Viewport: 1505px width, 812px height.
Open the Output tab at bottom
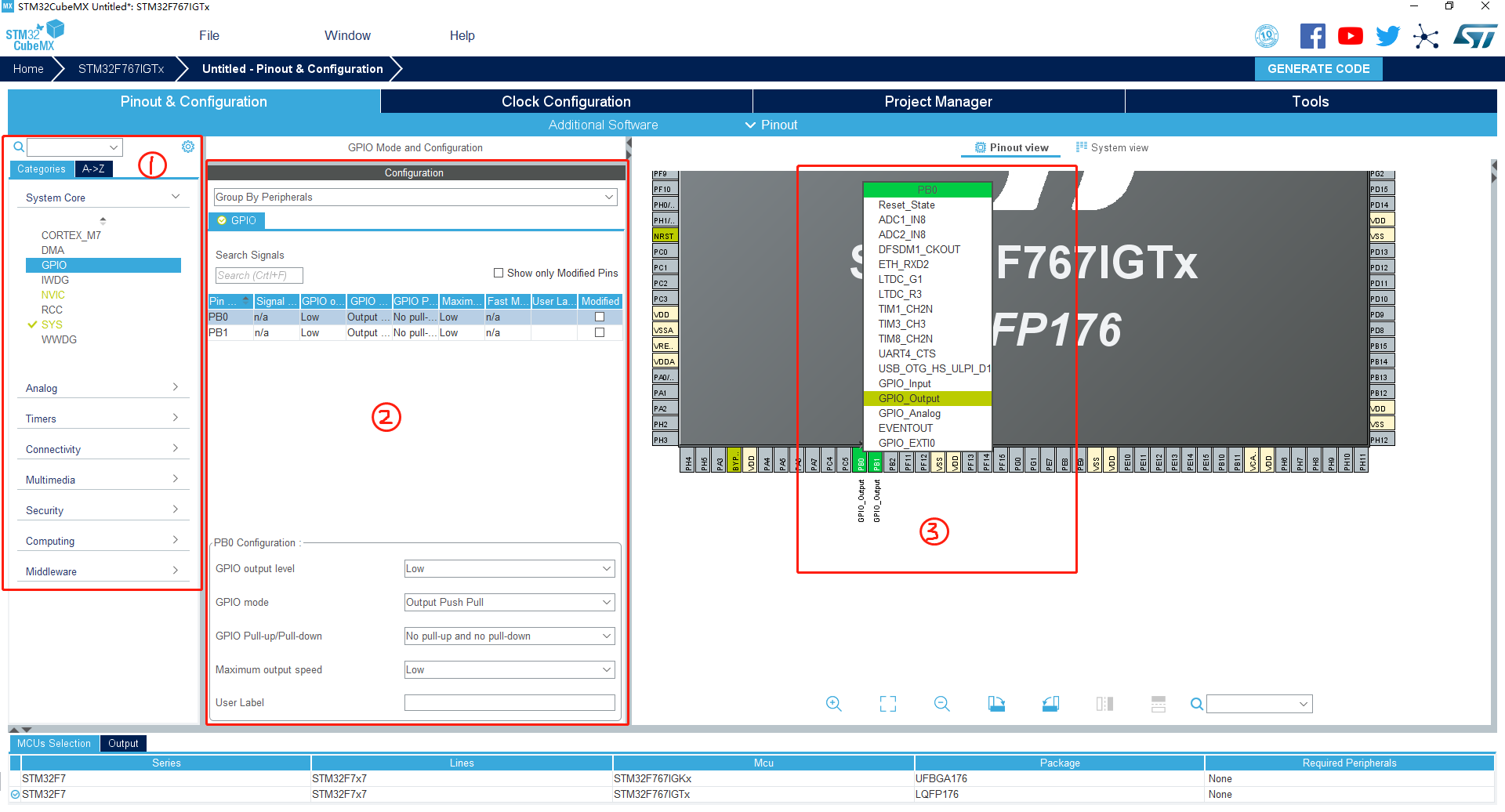123,743
